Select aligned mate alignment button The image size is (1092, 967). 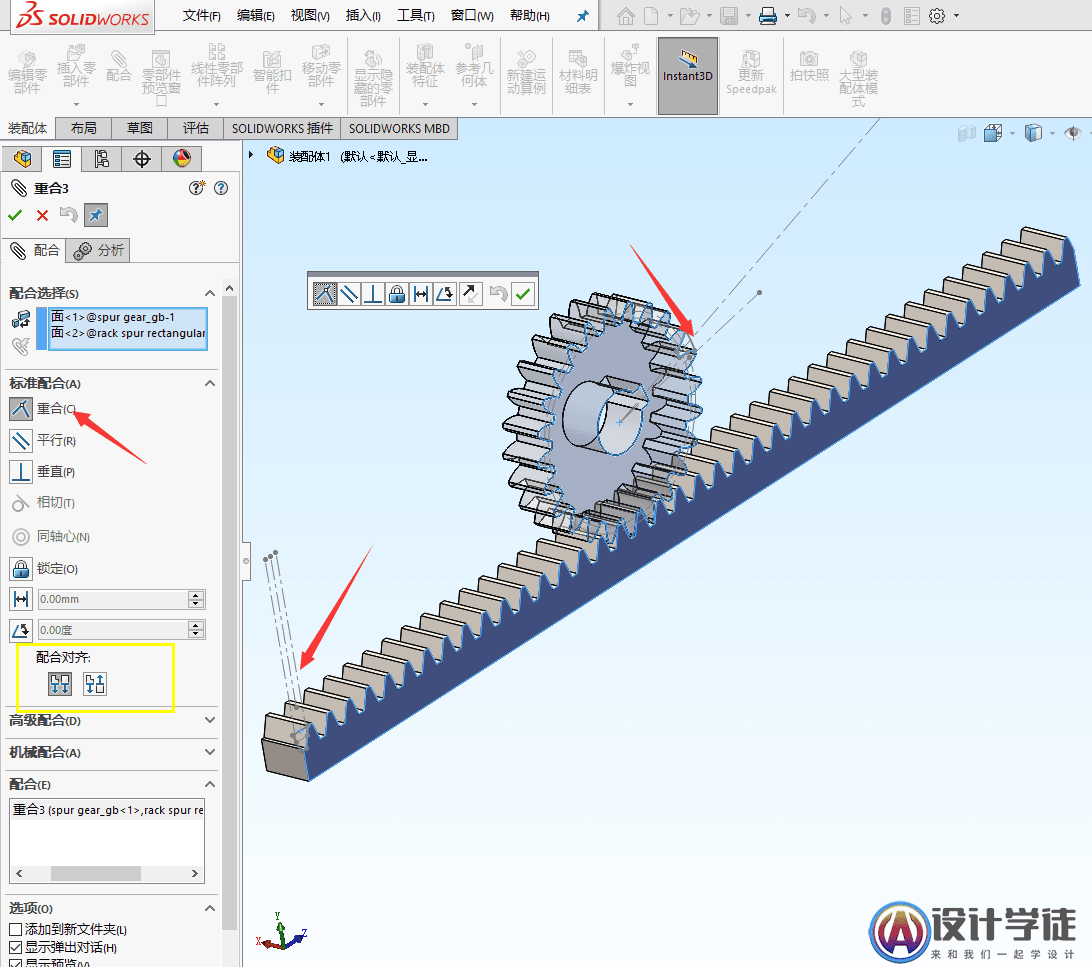[x=60, y=684]
